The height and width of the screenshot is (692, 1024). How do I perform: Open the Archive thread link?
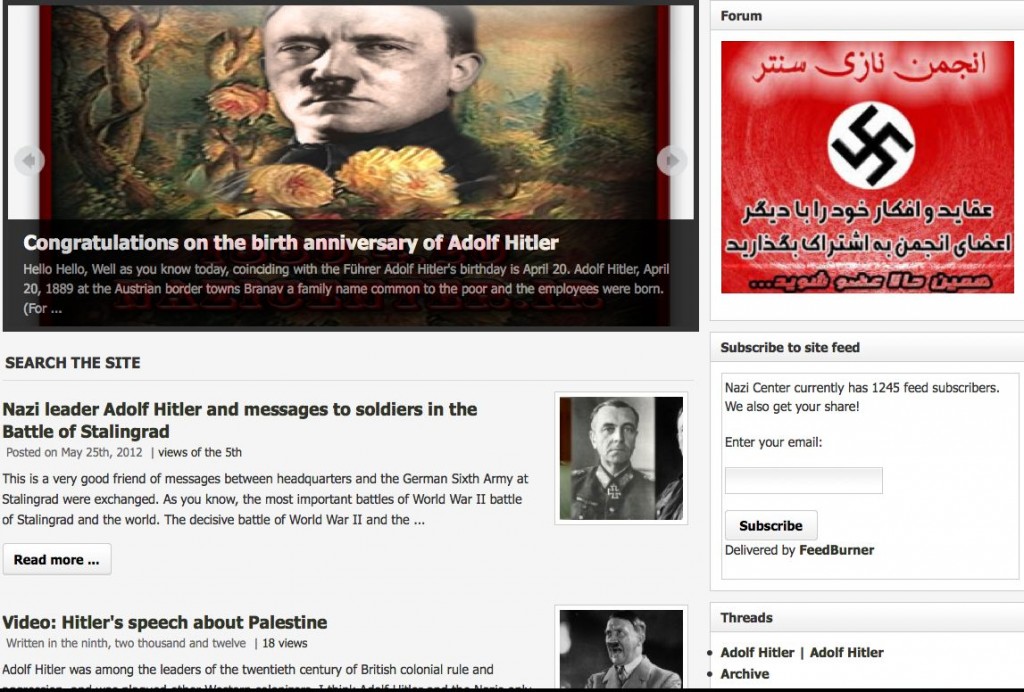(x=744, y=674)
